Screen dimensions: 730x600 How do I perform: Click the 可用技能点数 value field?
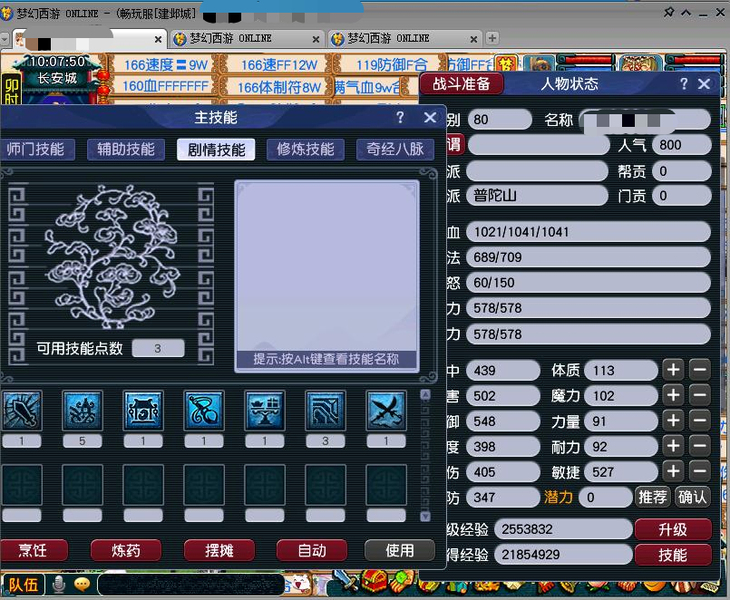coord(158,348)
